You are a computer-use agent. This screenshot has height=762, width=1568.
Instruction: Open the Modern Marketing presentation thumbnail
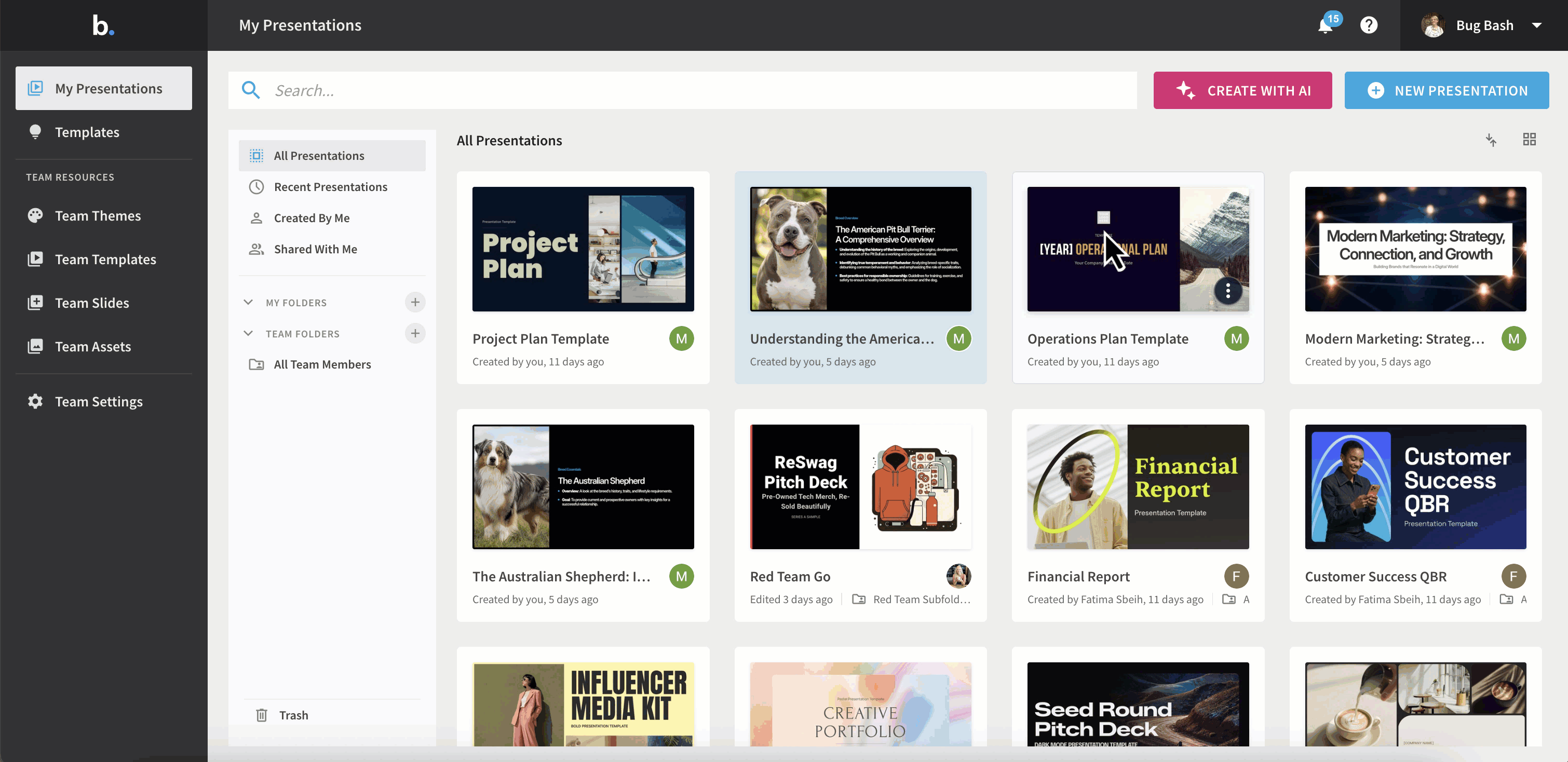click(1415, 249)
